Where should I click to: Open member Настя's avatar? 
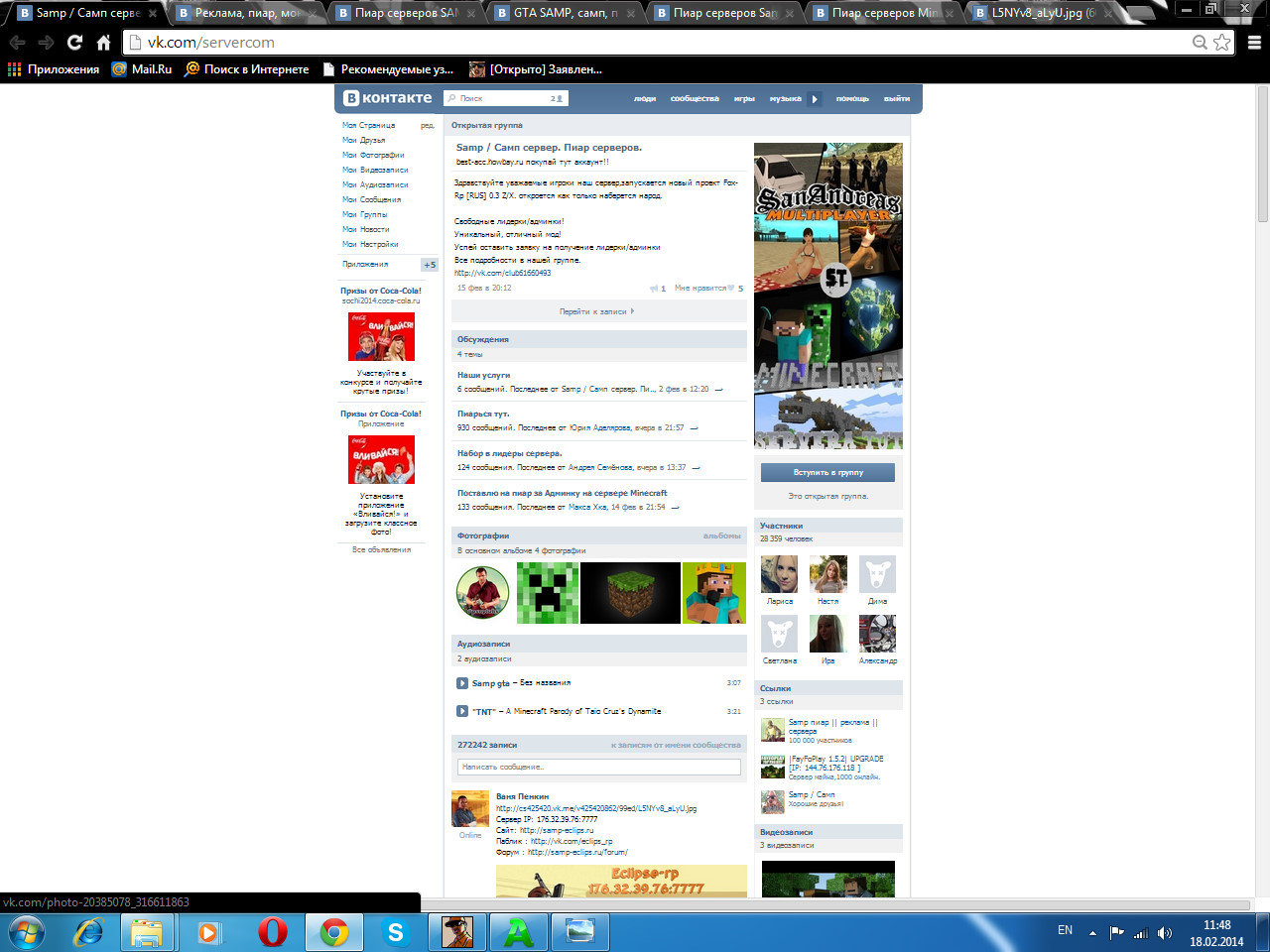tap(828, 574)
